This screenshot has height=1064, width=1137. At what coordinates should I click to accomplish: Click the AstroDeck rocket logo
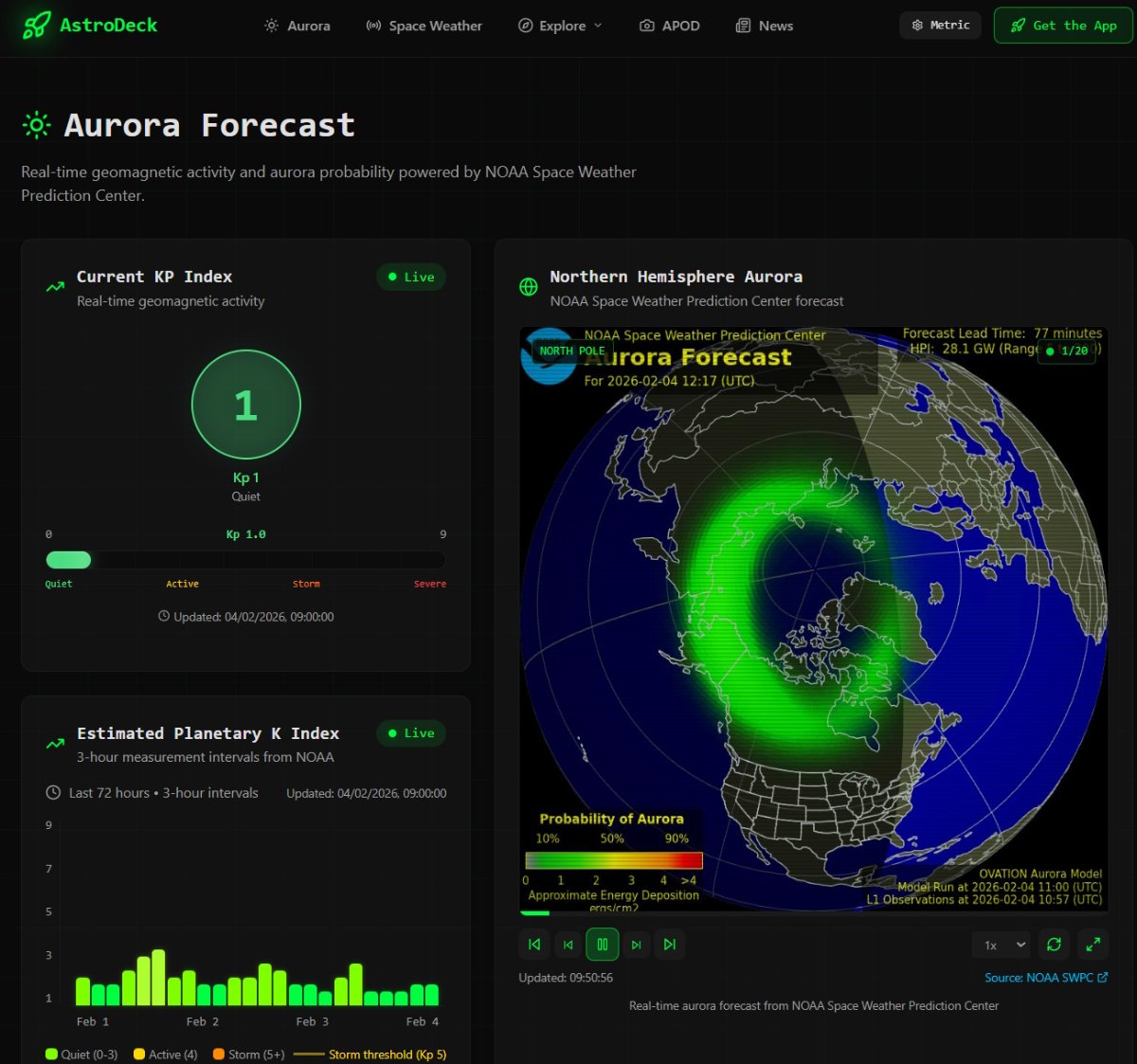click(x=37, y=26)
